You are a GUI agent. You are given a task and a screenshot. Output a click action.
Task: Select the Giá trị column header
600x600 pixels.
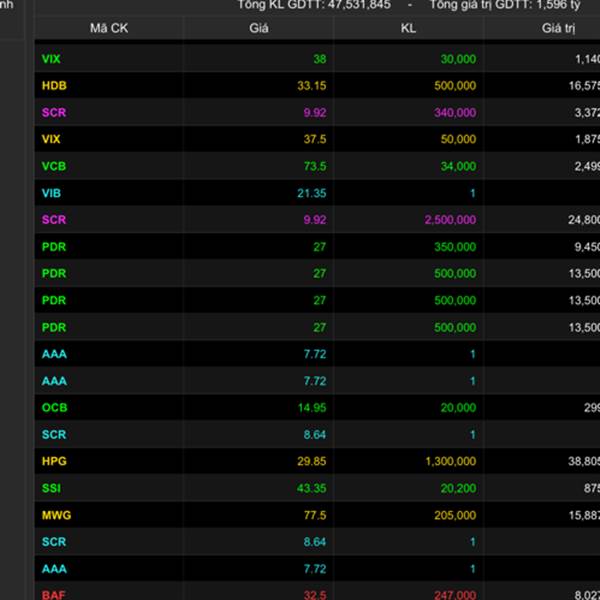pos(558,28)
